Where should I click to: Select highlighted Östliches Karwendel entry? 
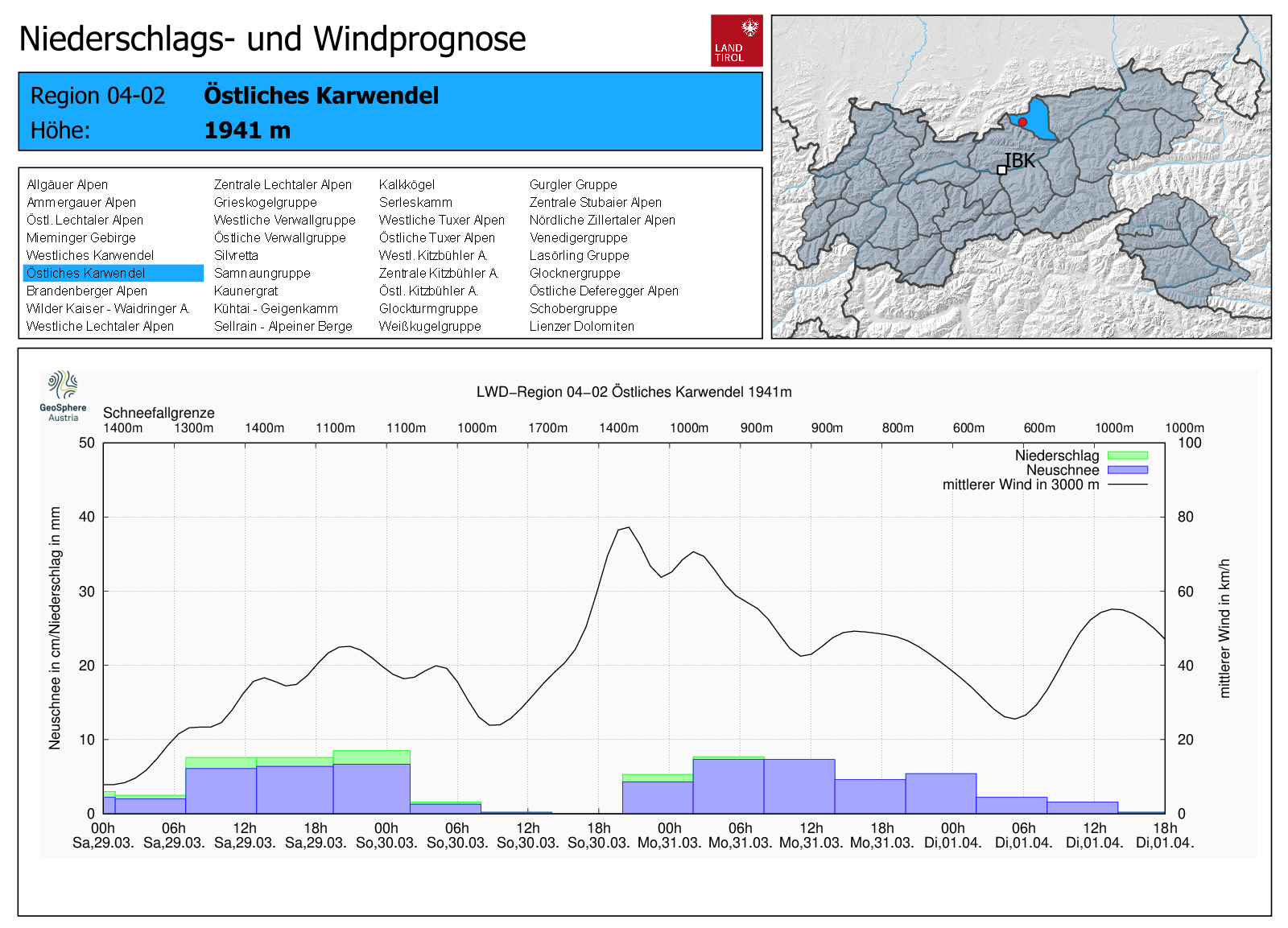tap(86, 274)
